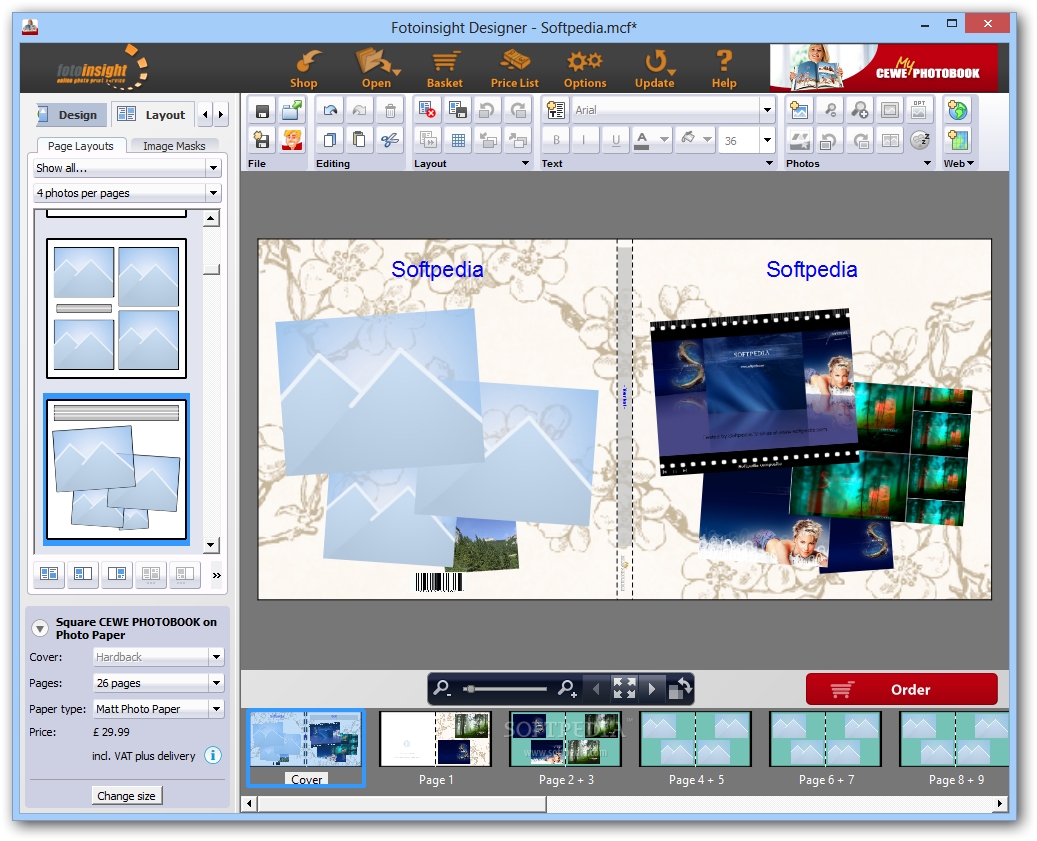Viewport: 1037px width, 841px height.
Task: Open the 4 photos per pages dropdown
Action: [x=213, y=193]
